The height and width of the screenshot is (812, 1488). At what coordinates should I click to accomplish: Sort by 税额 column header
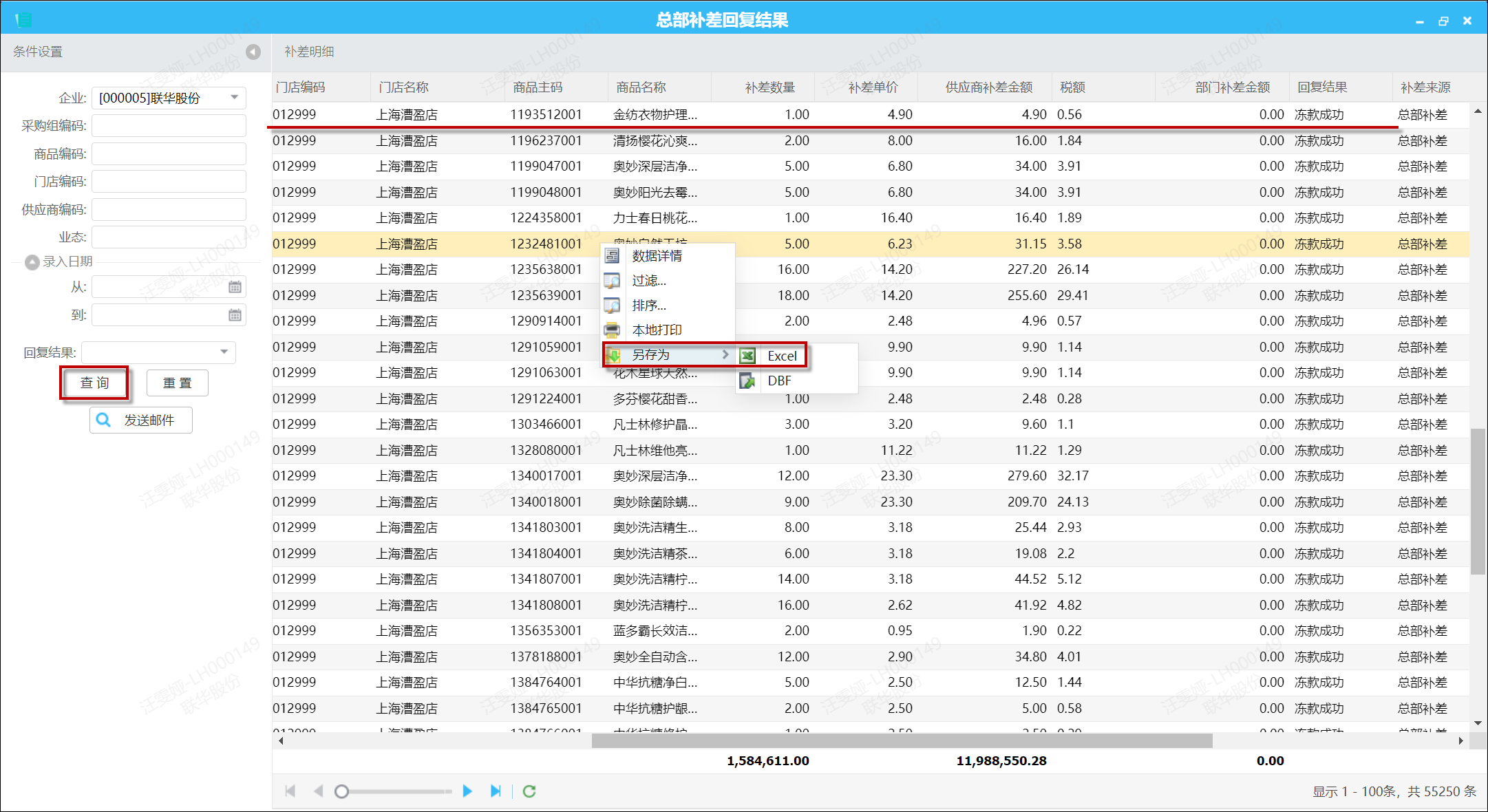(1103, 87)
